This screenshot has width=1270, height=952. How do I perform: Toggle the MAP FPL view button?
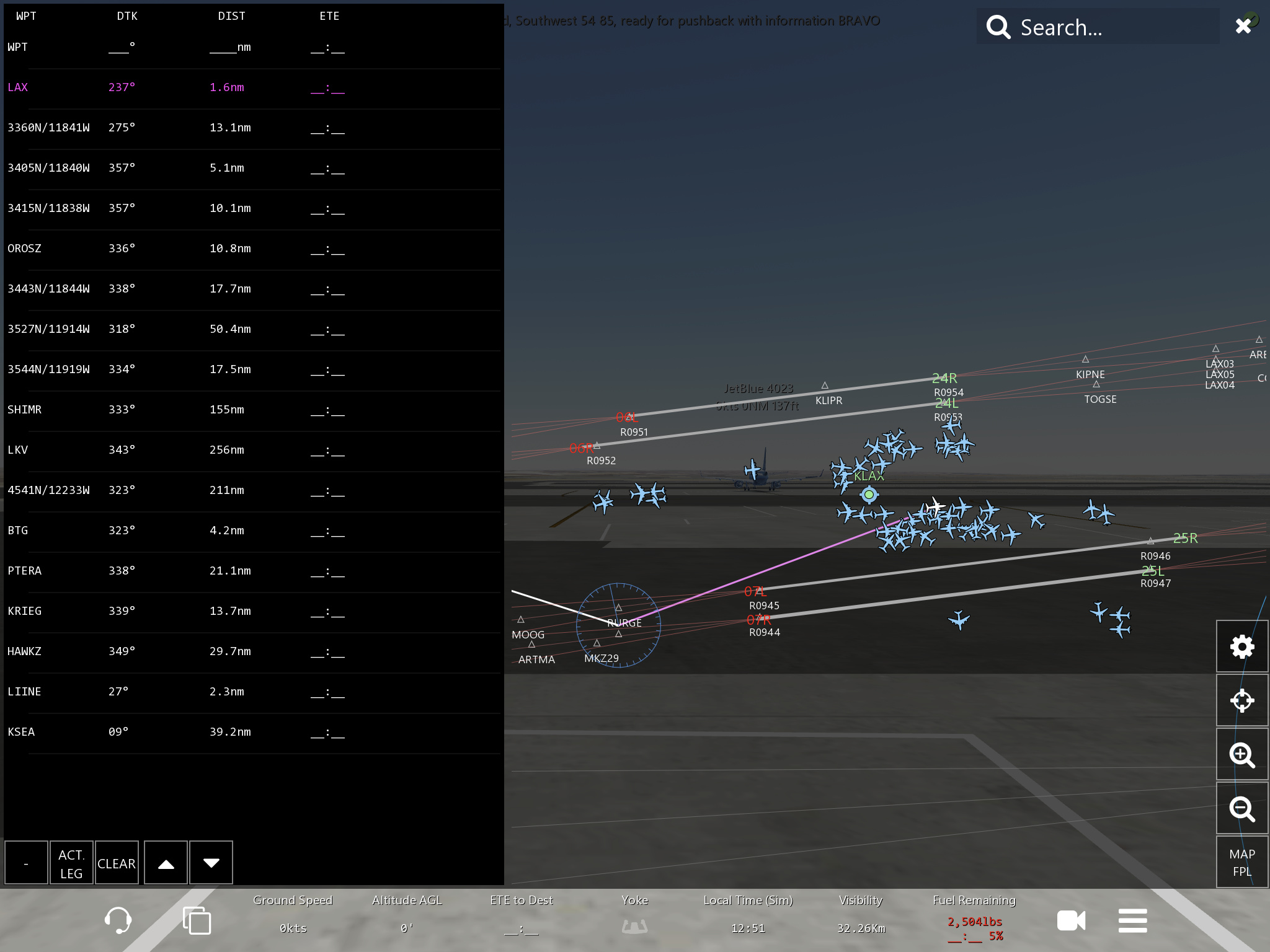pos(1241,862)
